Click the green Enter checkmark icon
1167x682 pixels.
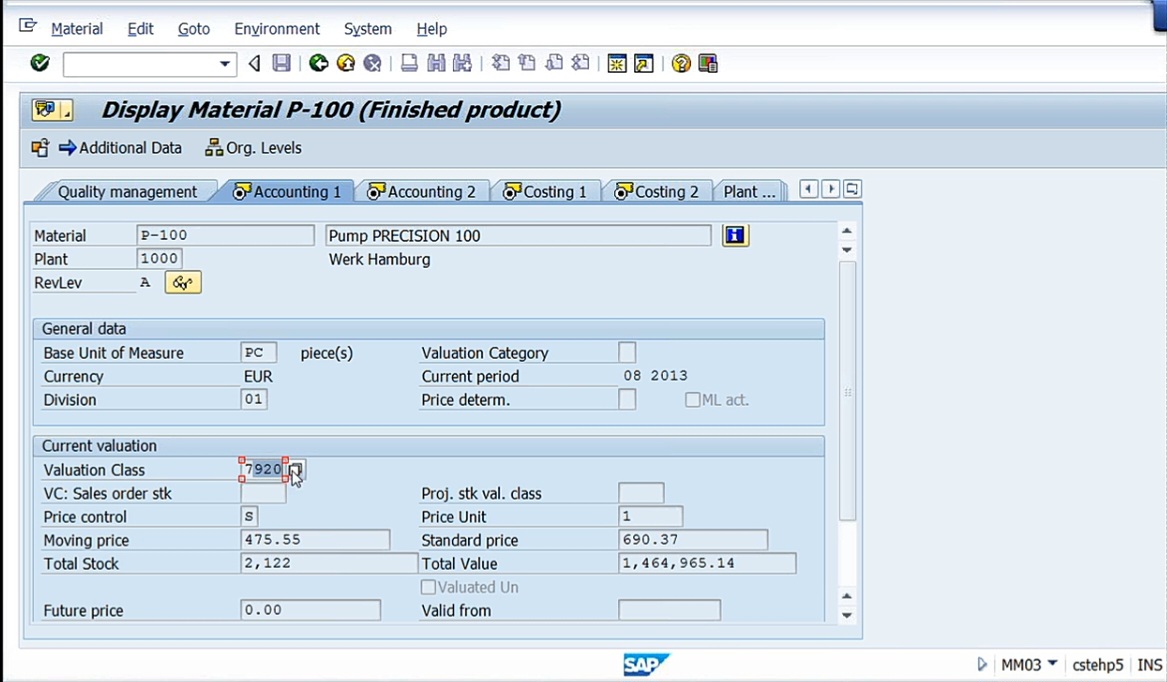[40, 63]
